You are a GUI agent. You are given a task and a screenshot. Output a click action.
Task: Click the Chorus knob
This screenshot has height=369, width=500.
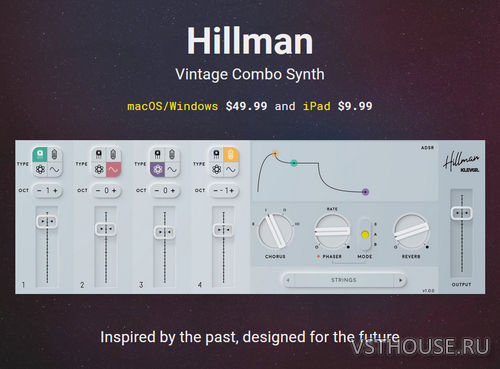(x=275, y=231)
